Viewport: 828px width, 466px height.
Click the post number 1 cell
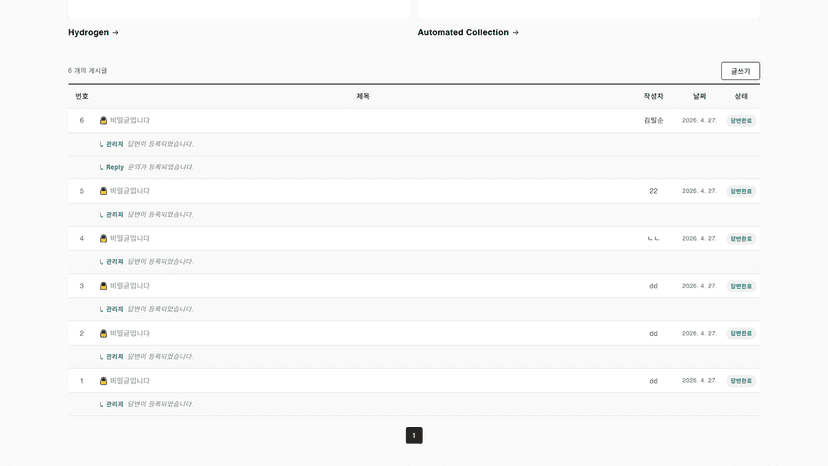pyautogui.click(x=82, y=381)
